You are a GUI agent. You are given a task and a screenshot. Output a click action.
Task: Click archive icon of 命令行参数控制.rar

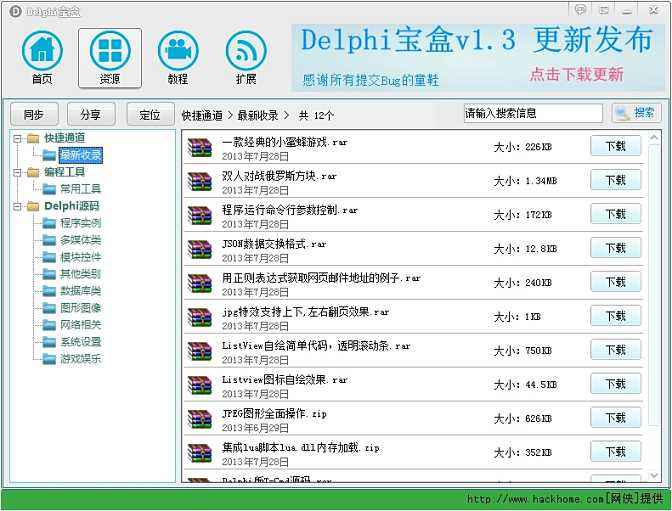(200, 215)
